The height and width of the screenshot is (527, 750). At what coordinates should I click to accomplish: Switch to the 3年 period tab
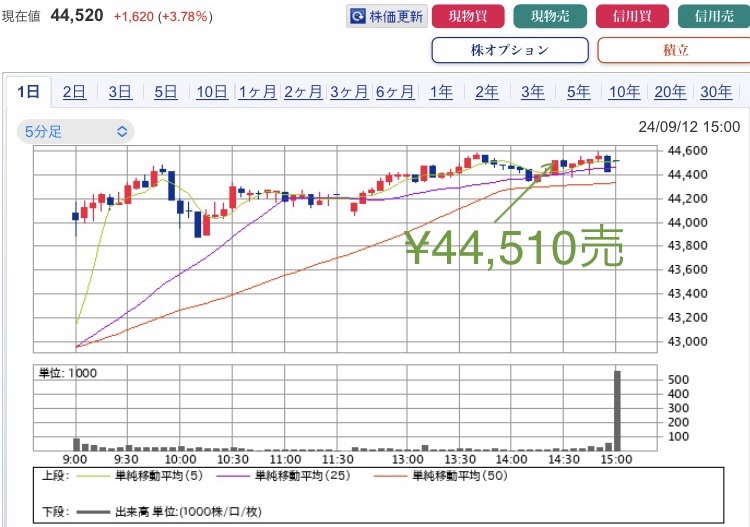pos(533,91)
